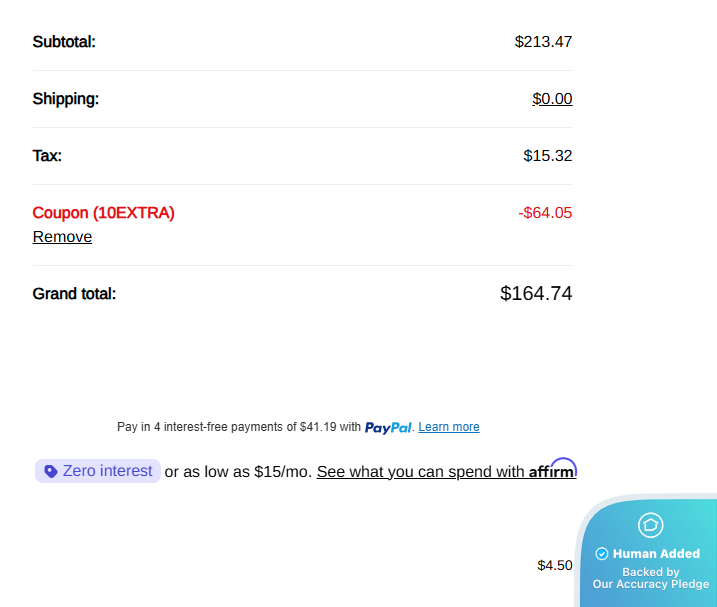Screen dimensions: 717x607
Task: Click the Tax amount $15.32
Action: (x=547, y=156)
